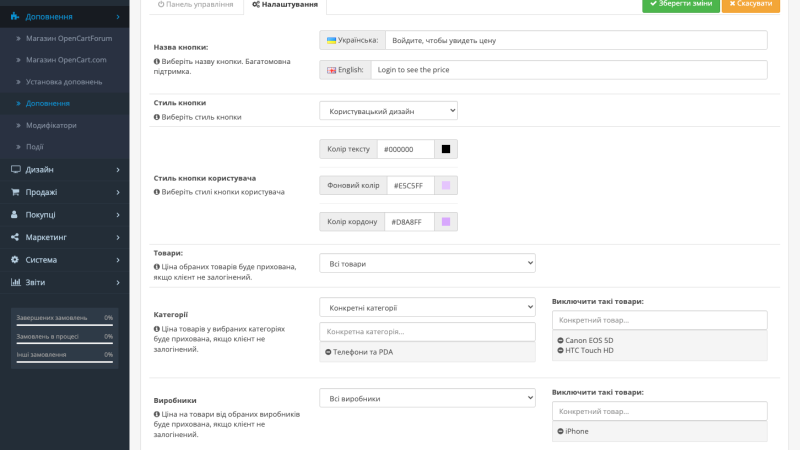This screenshot has height=450, width=800.
Task: Switch to the Панель управління tab
Action: (x=196, y=5)
